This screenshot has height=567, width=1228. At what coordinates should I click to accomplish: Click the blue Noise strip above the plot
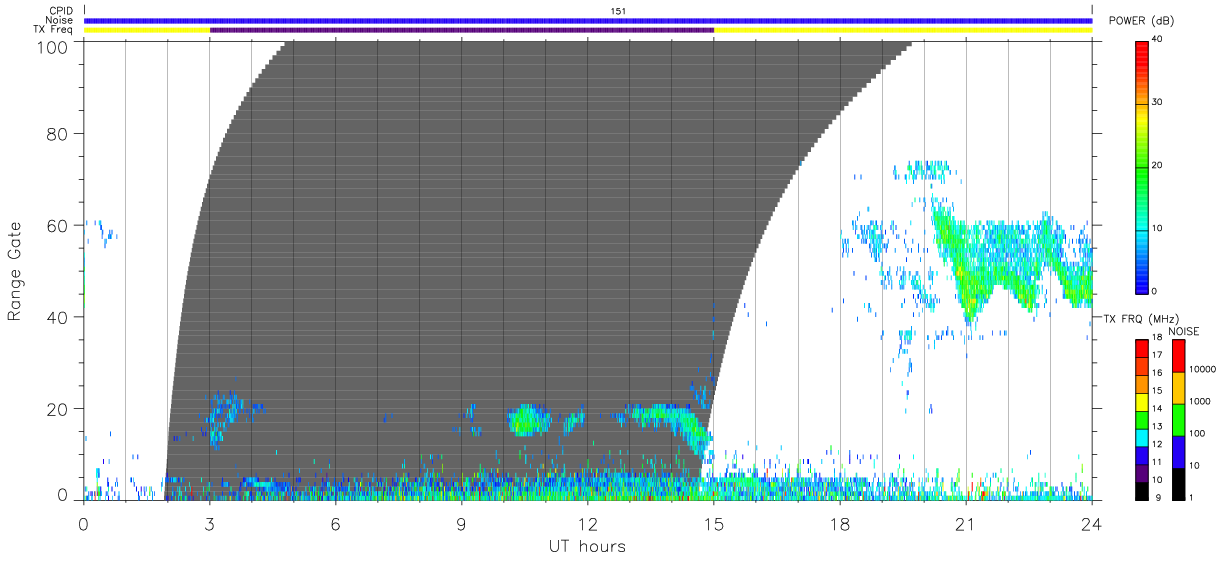(588, 20)
